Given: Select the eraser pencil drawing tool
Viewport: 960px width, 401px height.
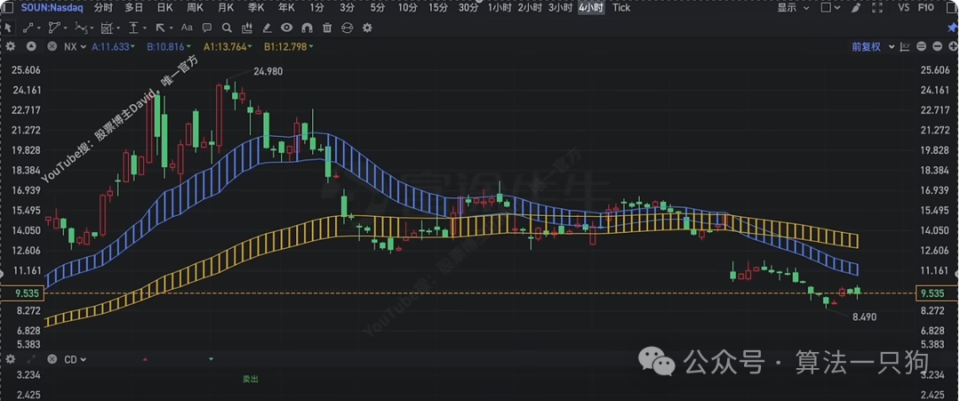Looking at the screenshot, I should click(267, 28).
